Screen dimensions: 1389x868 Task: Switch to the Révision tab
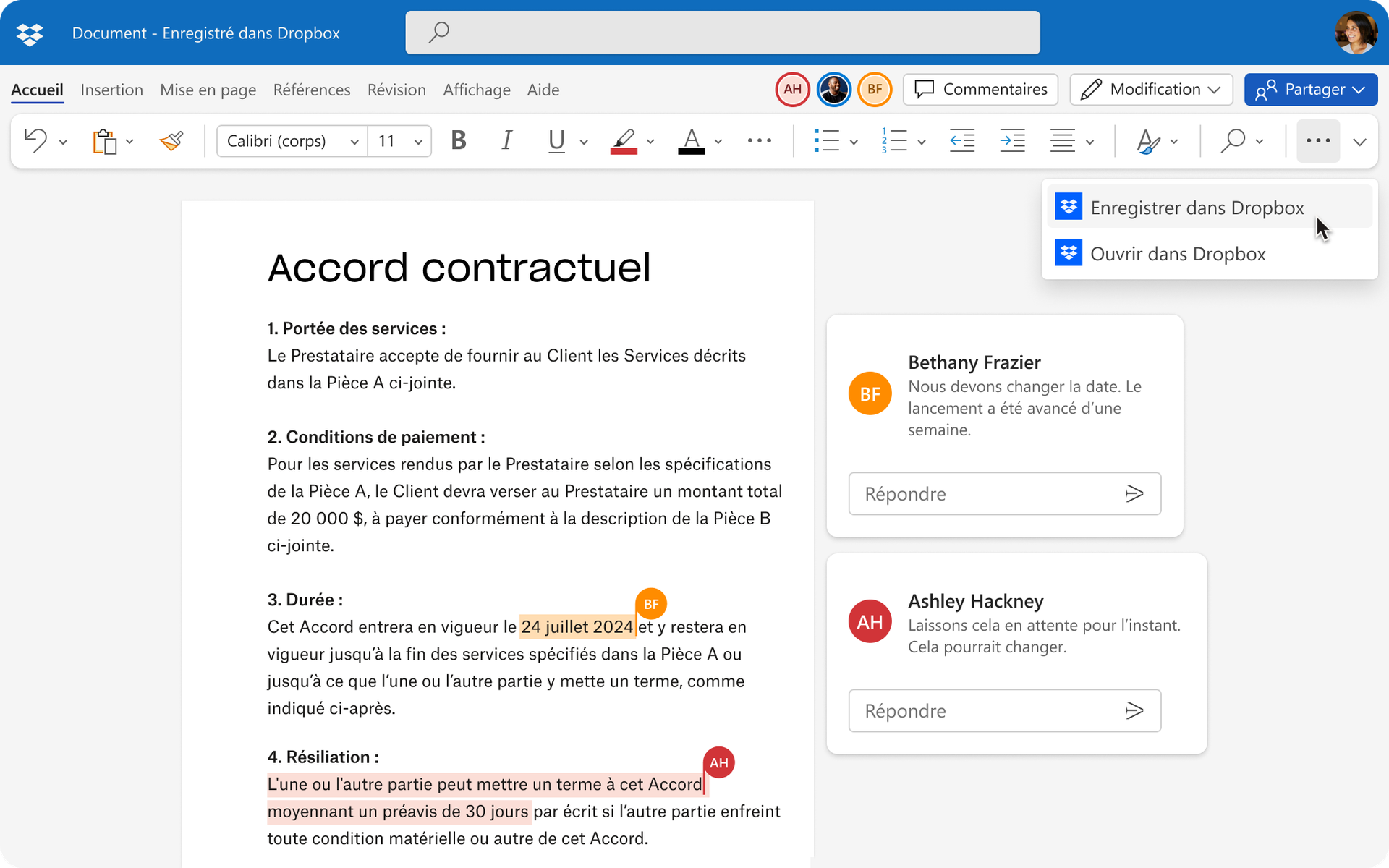coord(396,90)
